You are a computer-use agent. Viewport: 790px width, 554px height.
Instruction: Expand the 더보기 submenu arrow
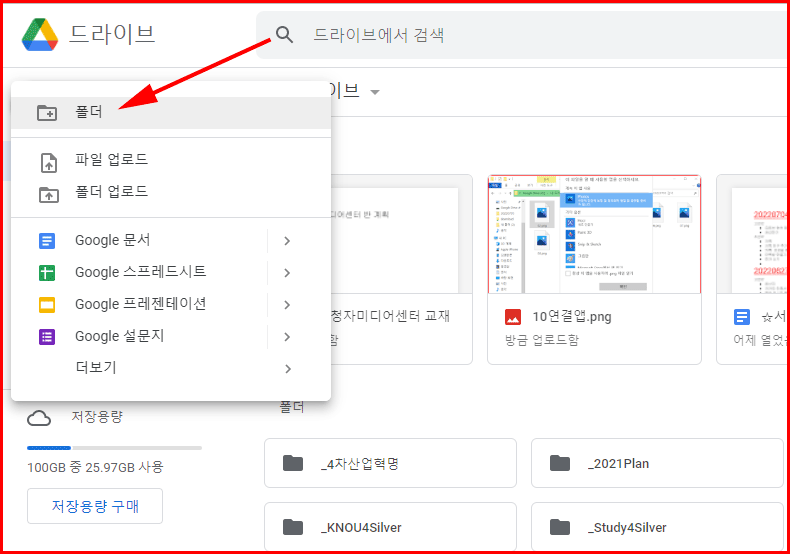[287, 369]
